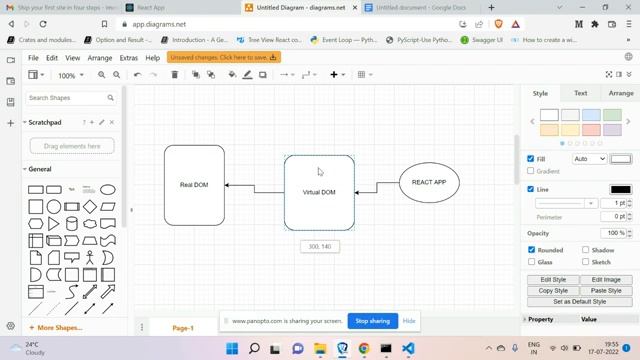Uncheck the Rounded checkbox
This screenshot has height=360, width=640.
[x=531, y=250]
